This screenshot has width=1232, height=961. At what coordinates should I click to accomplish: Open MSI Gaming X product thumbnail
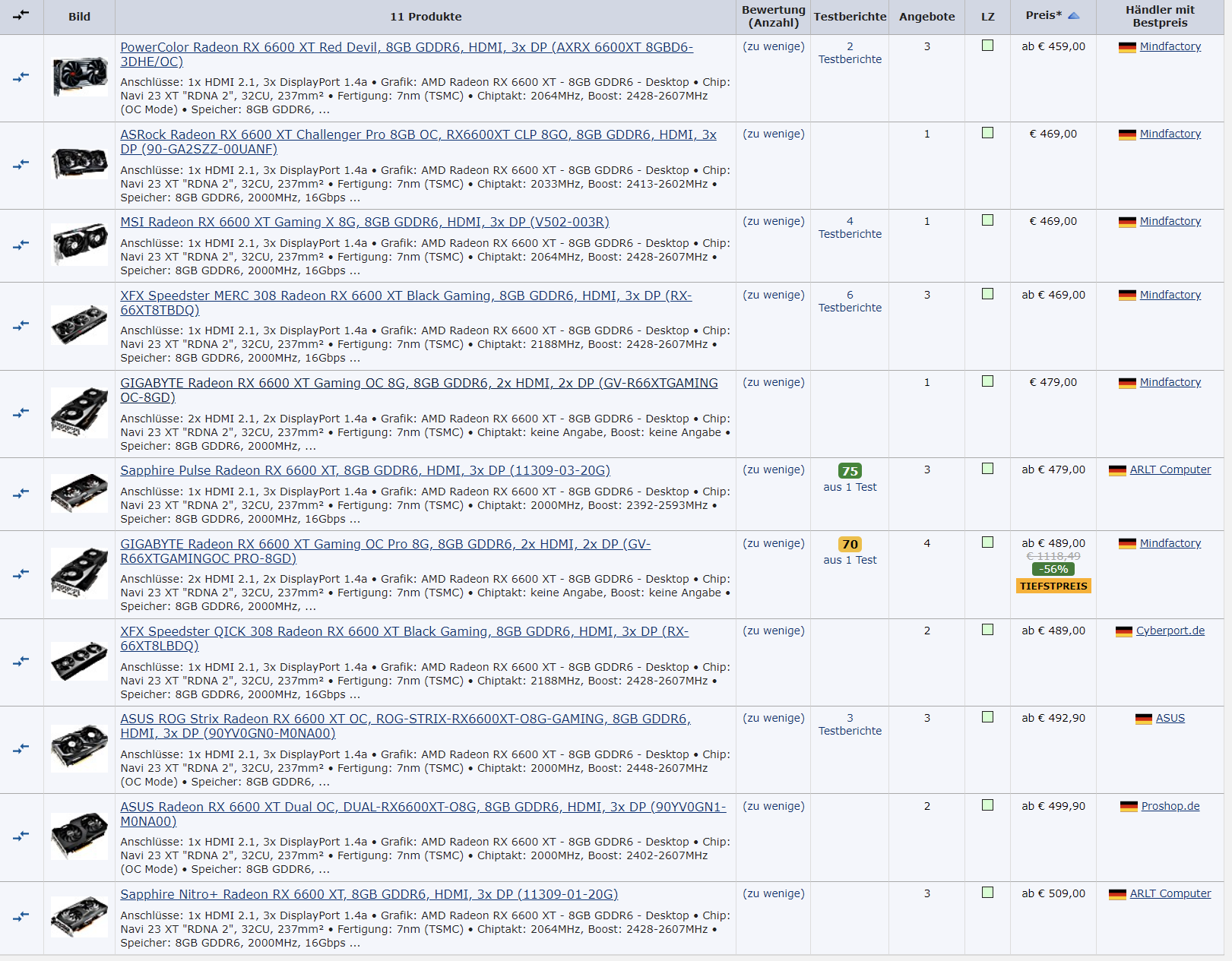[x=80, y=245]
